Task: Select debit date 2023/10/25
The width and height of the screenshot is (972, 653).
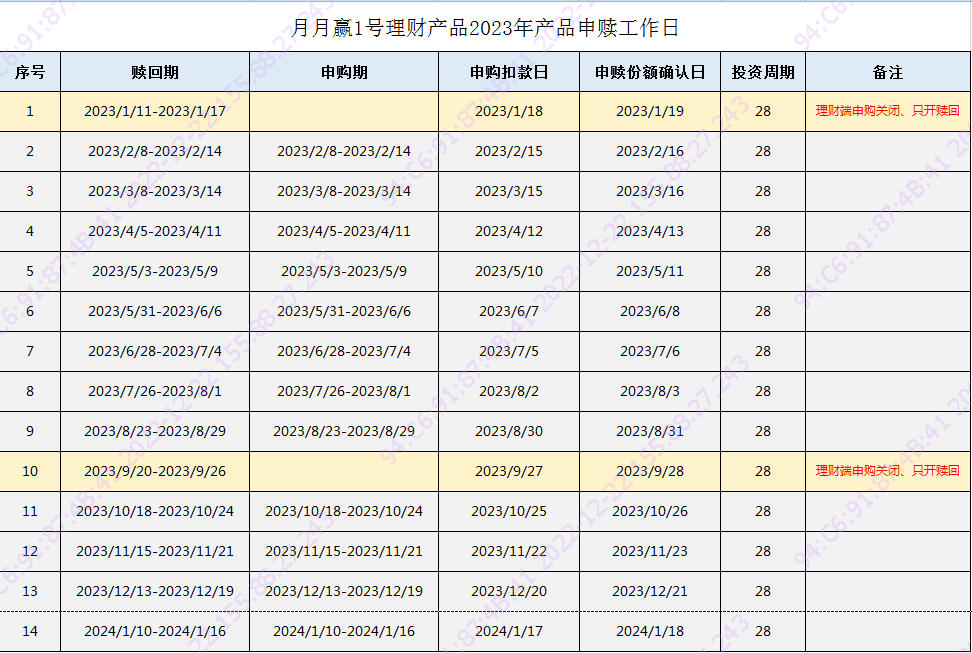Action: 509,512
